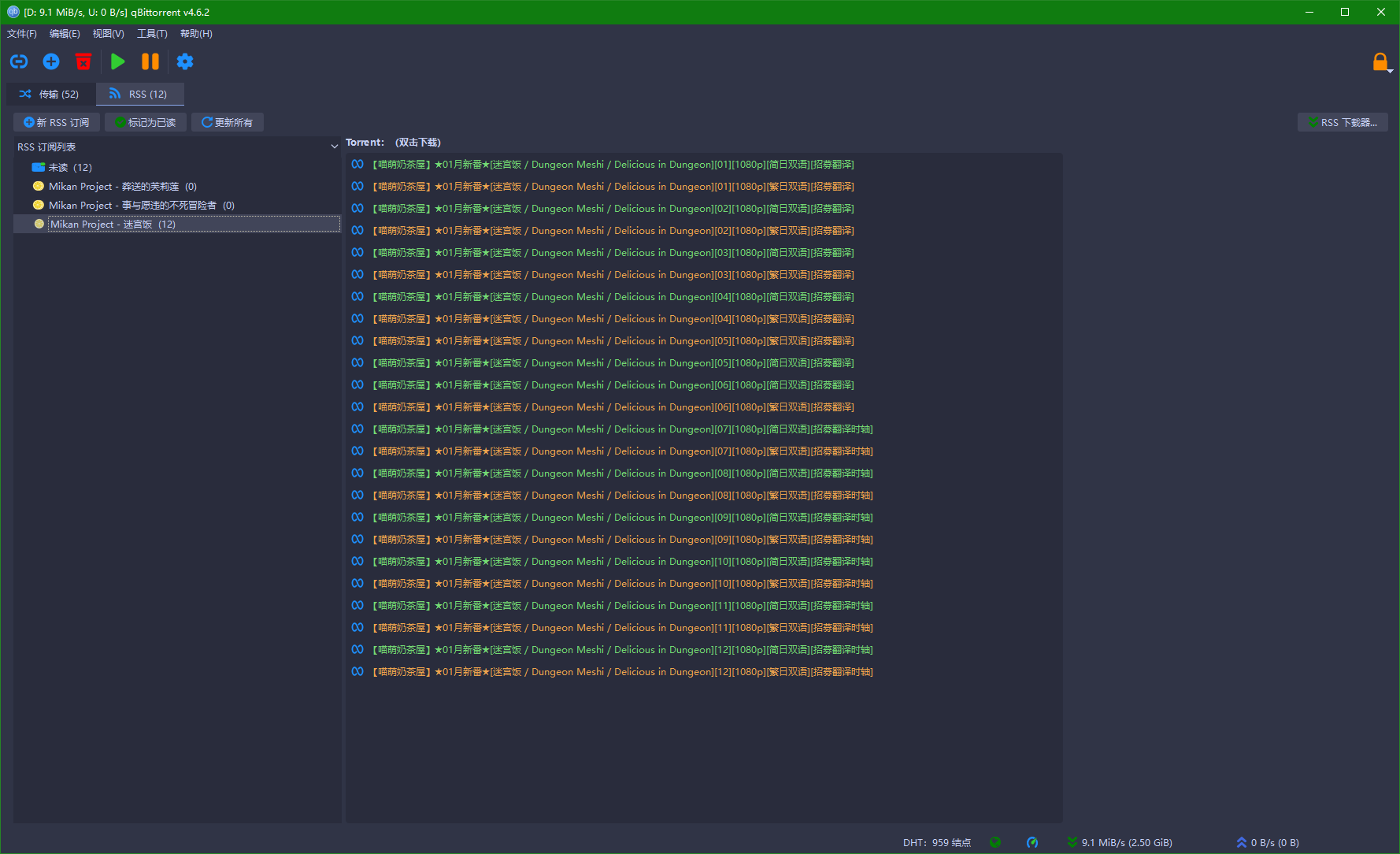The width and height of the screenshot is (1400, 854).
Task: Open the 工具(T) menu
Action: click(x=152, y=34)
